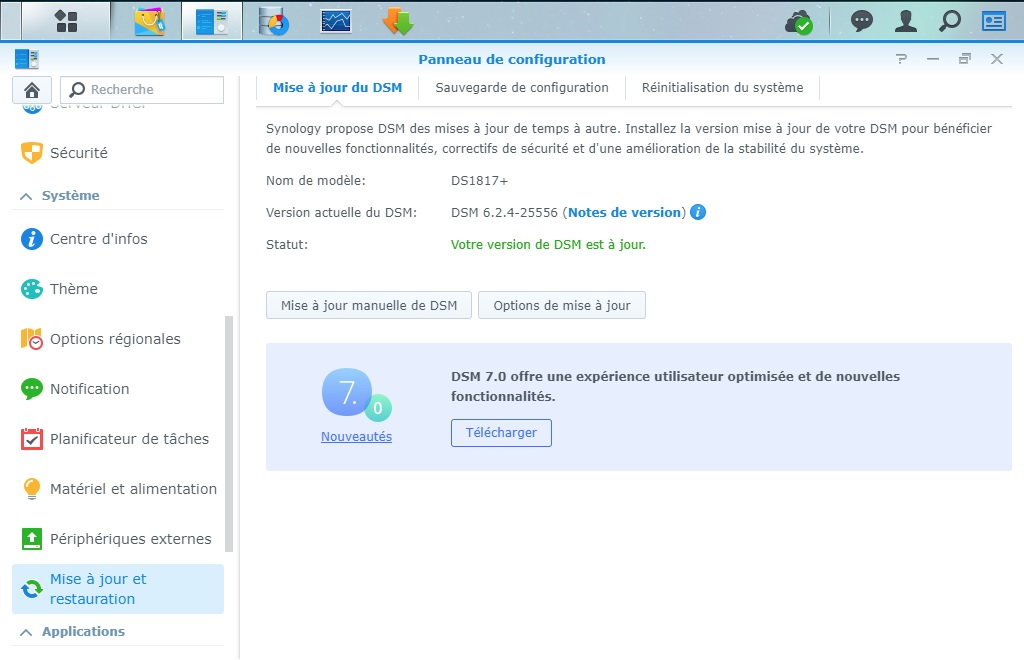Collapse the Système section
The image size is (1024, 660).
coord(26,196)
